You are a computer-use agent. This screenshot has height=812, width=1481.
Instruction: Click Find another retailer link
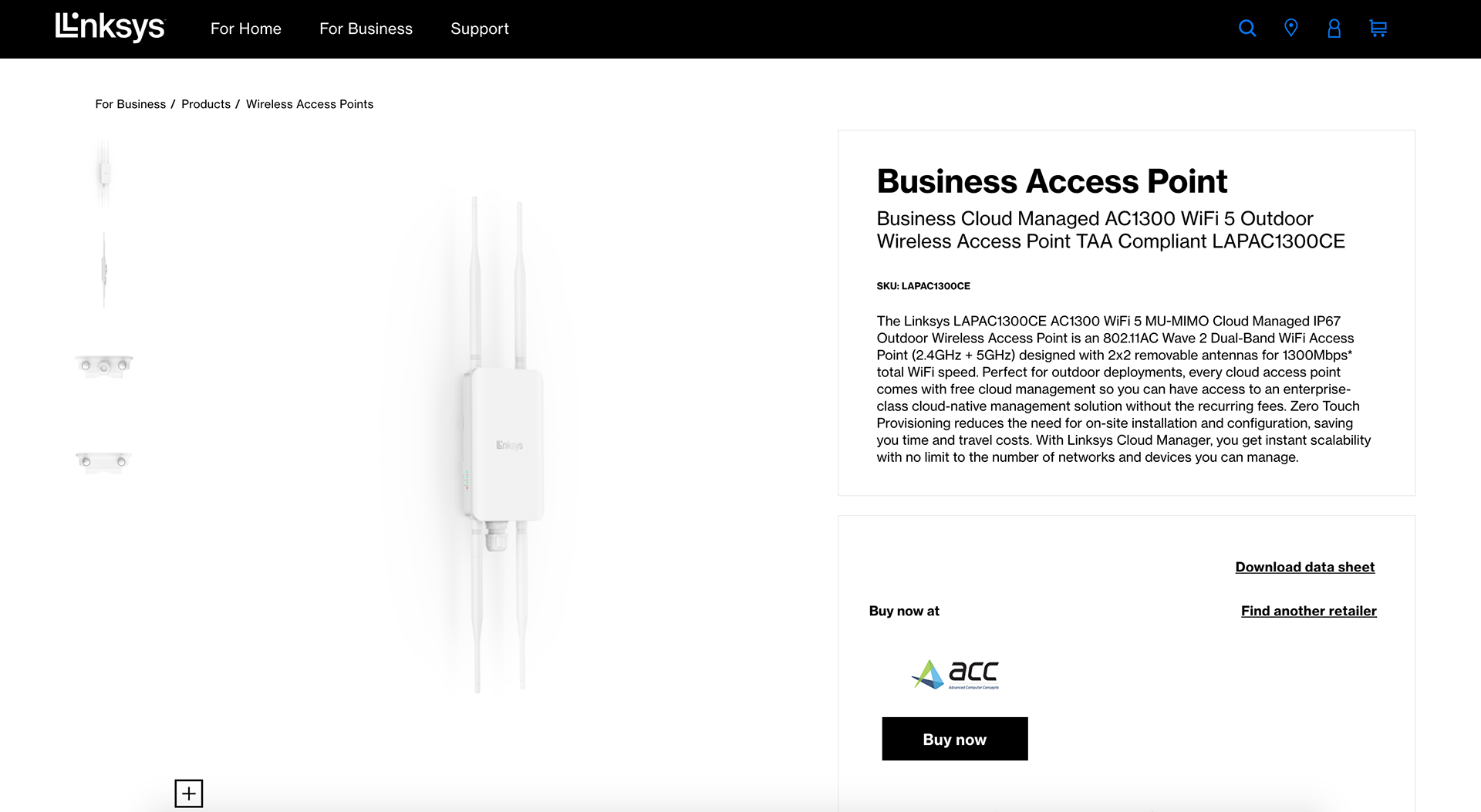pyautogui.click(x=1308, y=611)
